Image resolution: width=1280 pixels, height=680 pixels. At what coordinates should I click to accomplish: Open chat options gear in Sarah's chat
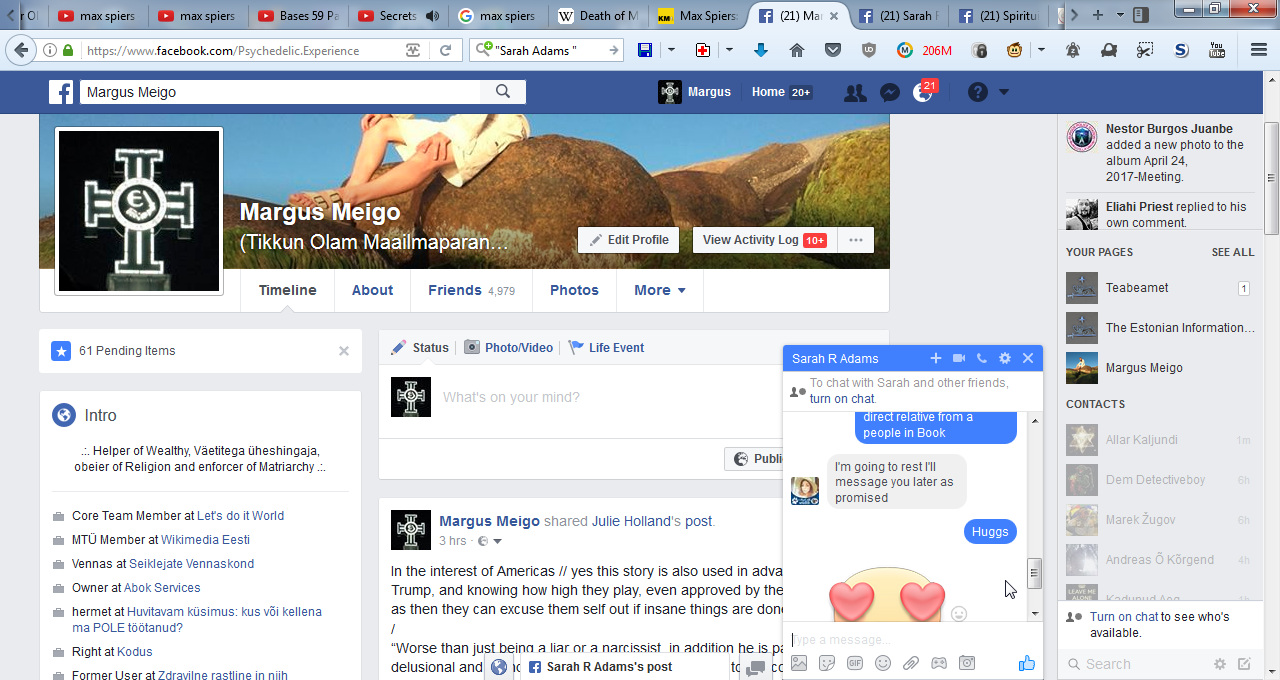pos(1005,358)
